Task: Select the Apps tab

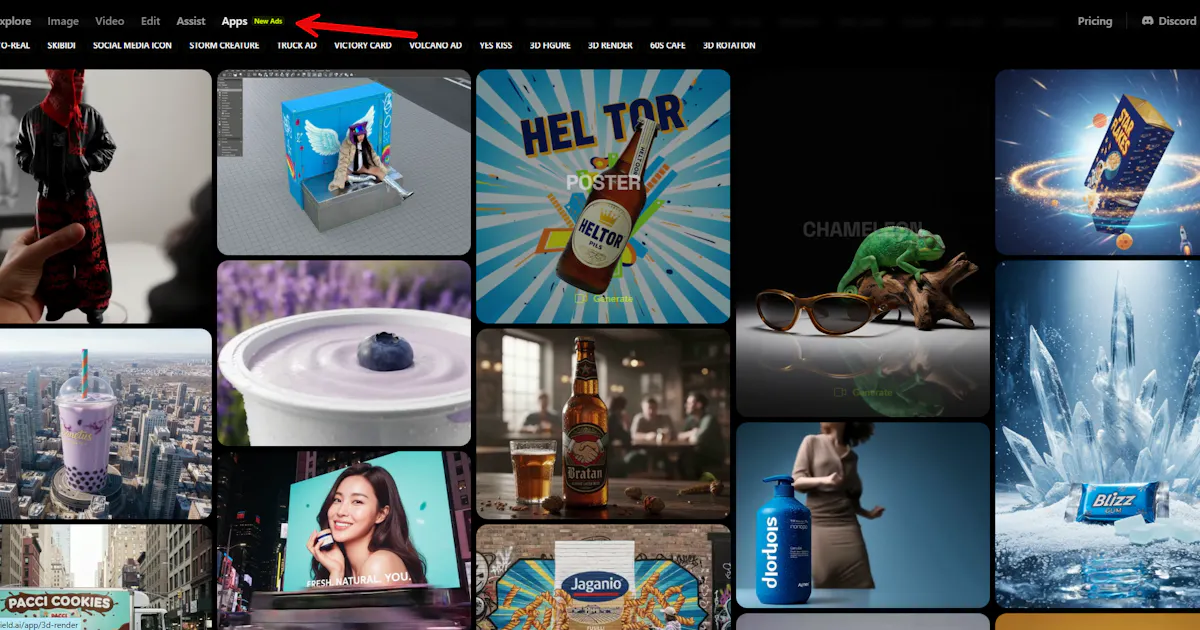Action: (x=235, y=21)
